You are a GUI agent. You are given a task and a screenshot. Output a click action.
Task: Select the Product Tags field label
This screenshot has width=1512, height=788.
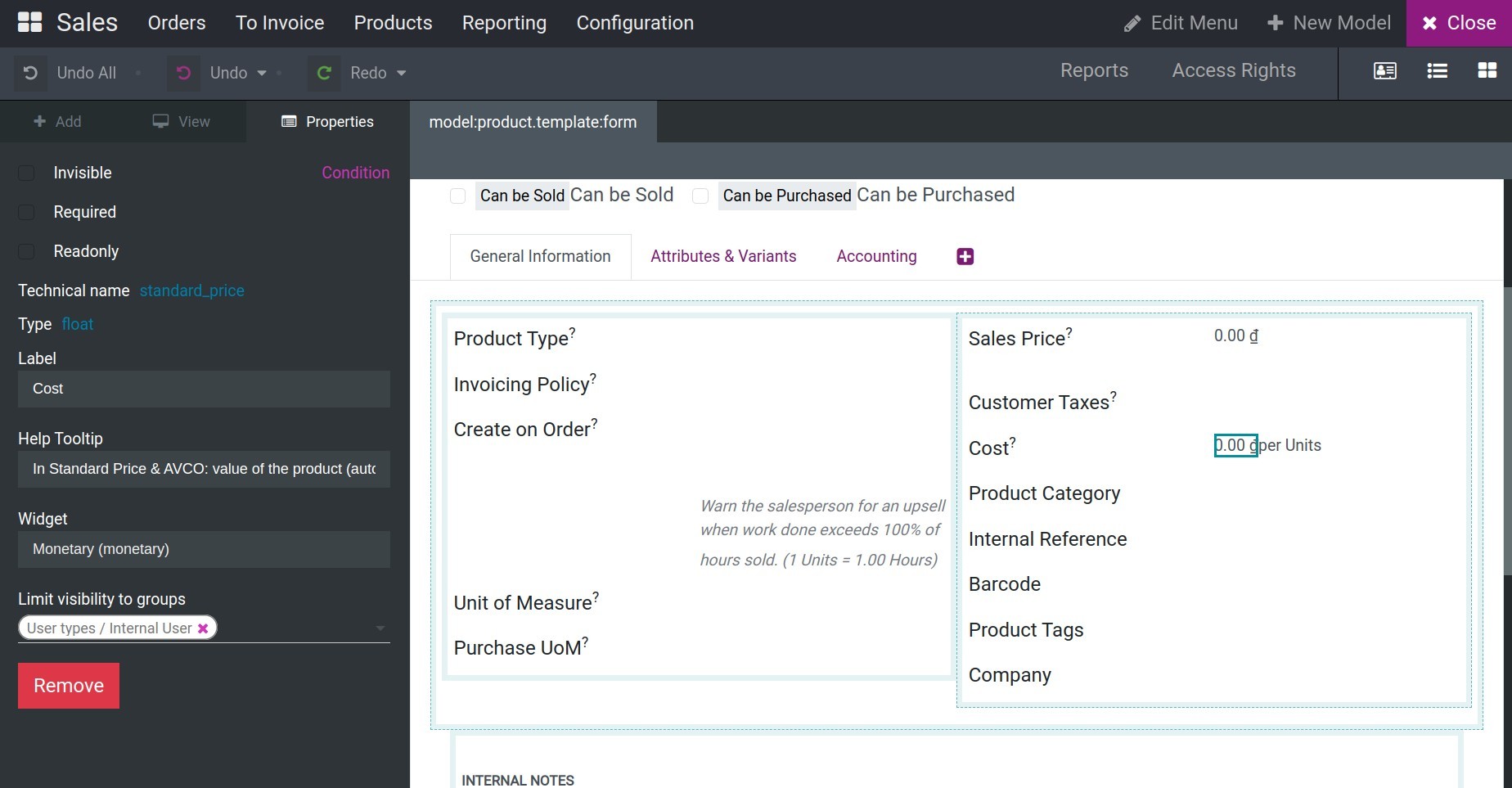[x=1026, y=630]
